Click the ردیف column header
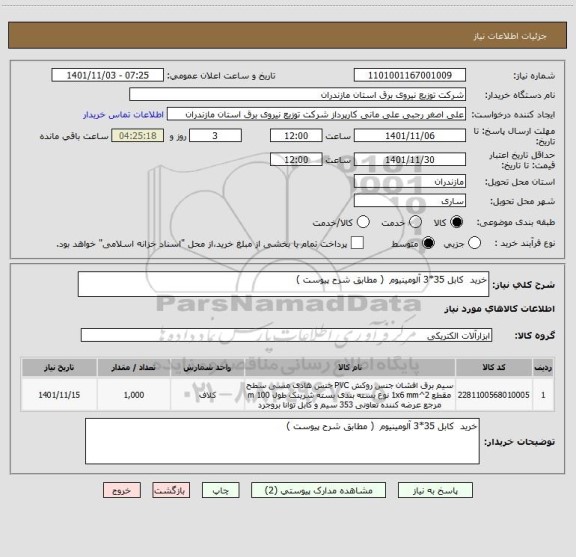The width and height of the screenshot is (576, 557). pyautogui.click(x=543, y=367)
